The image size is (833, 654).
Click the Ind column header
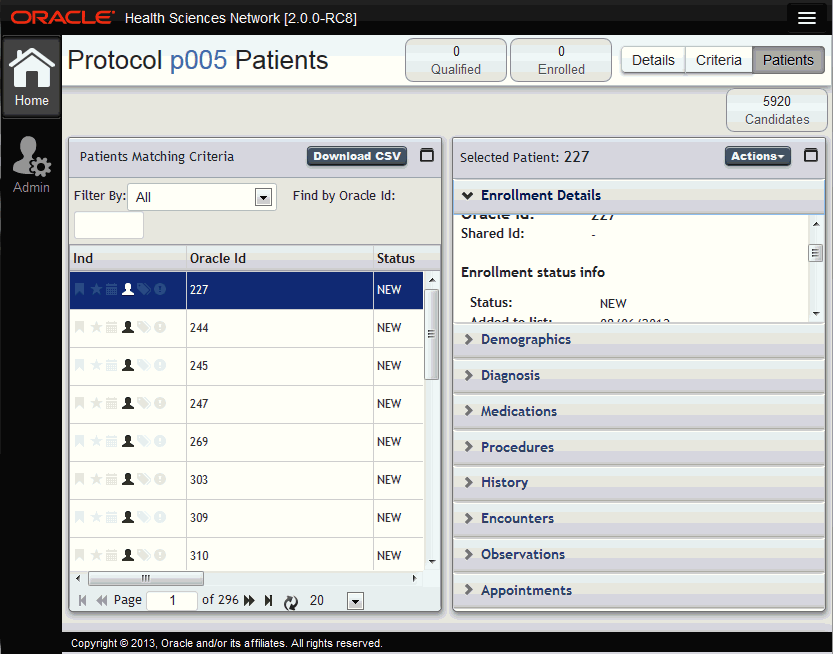pos(128,258)
